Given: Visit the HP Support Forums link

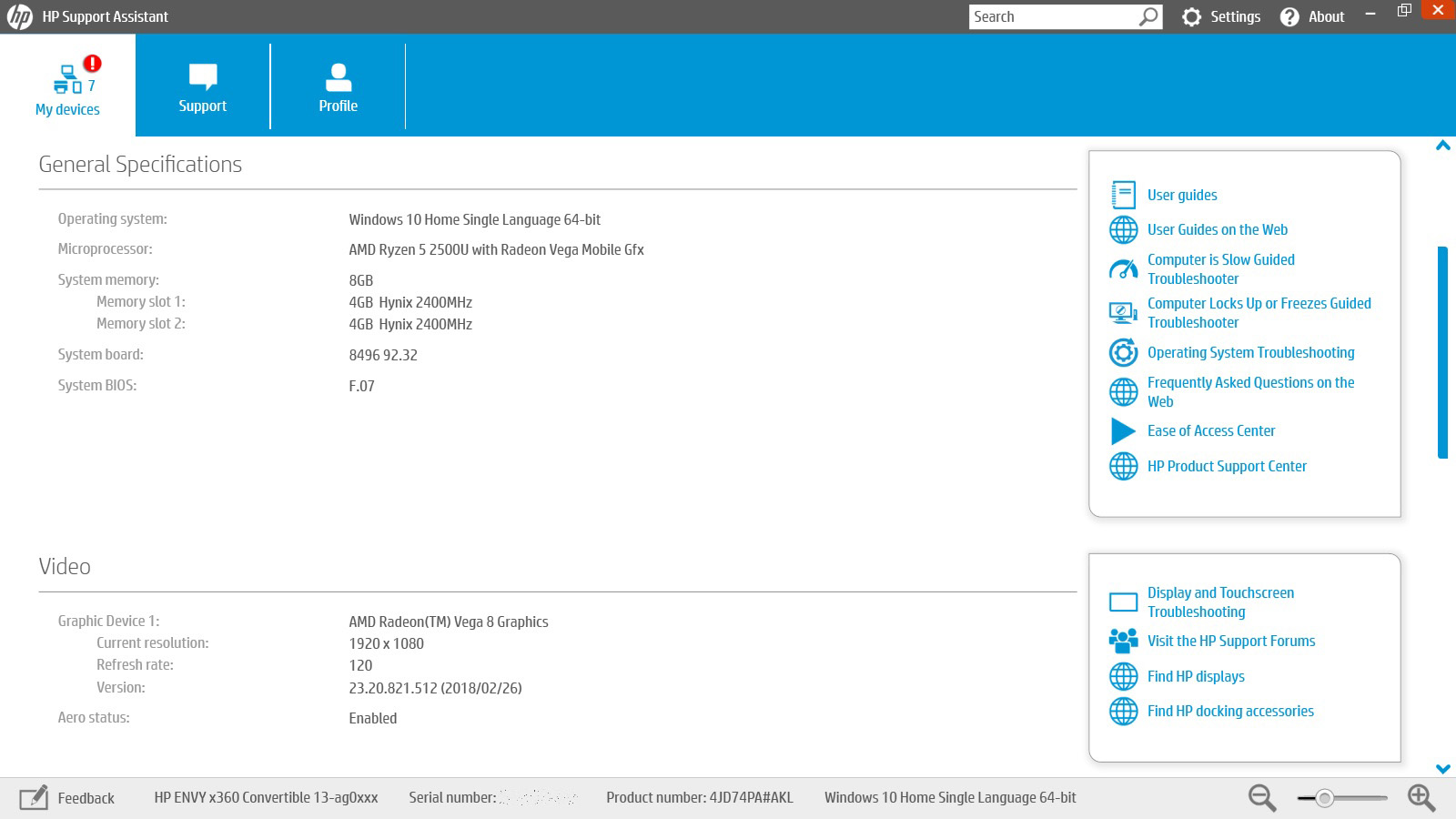Looking at the screenshot, I should pyautogui.click(x=1231, y=641).
